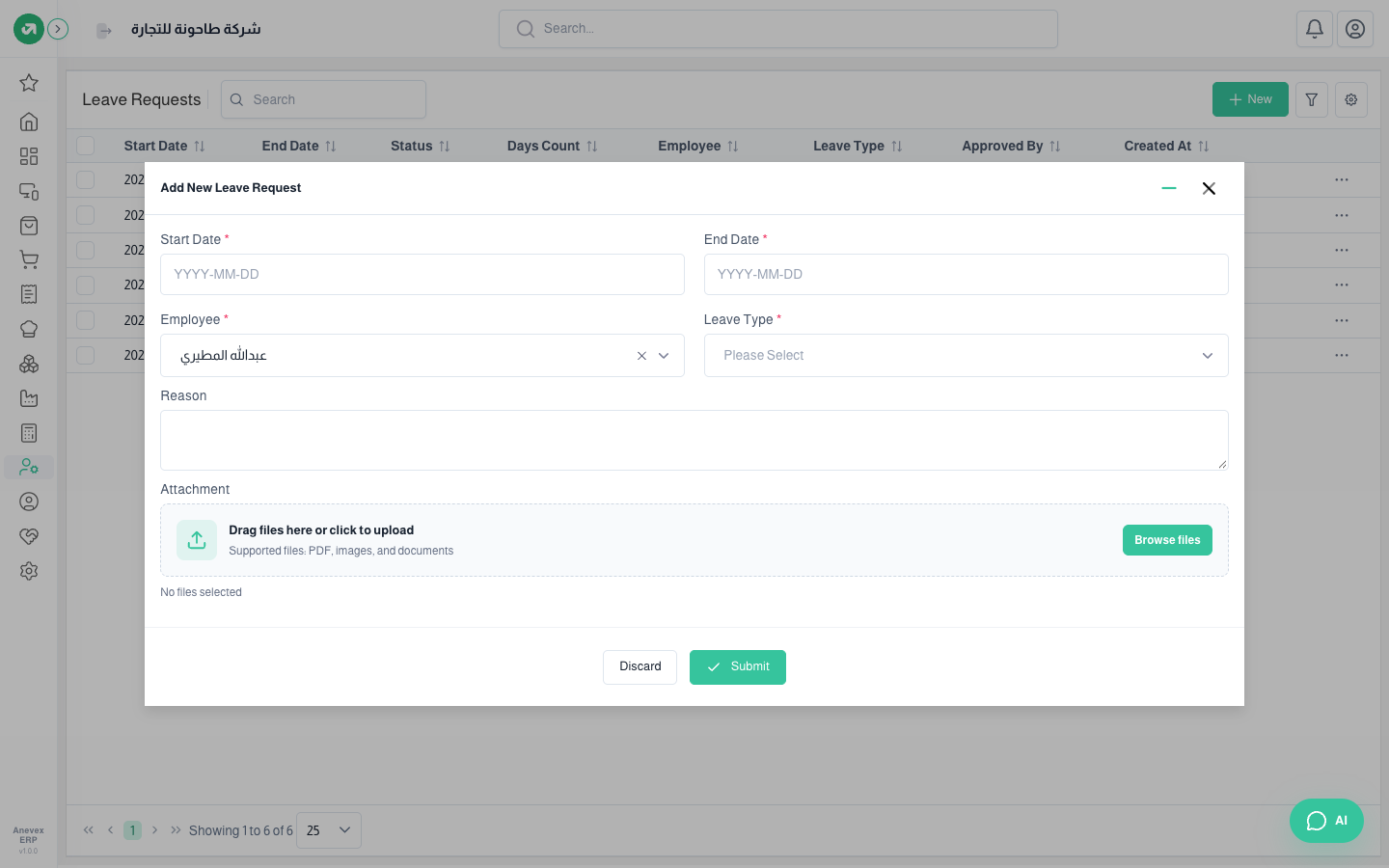
Task: Click the New leave request button
Action: [1250, 99]
